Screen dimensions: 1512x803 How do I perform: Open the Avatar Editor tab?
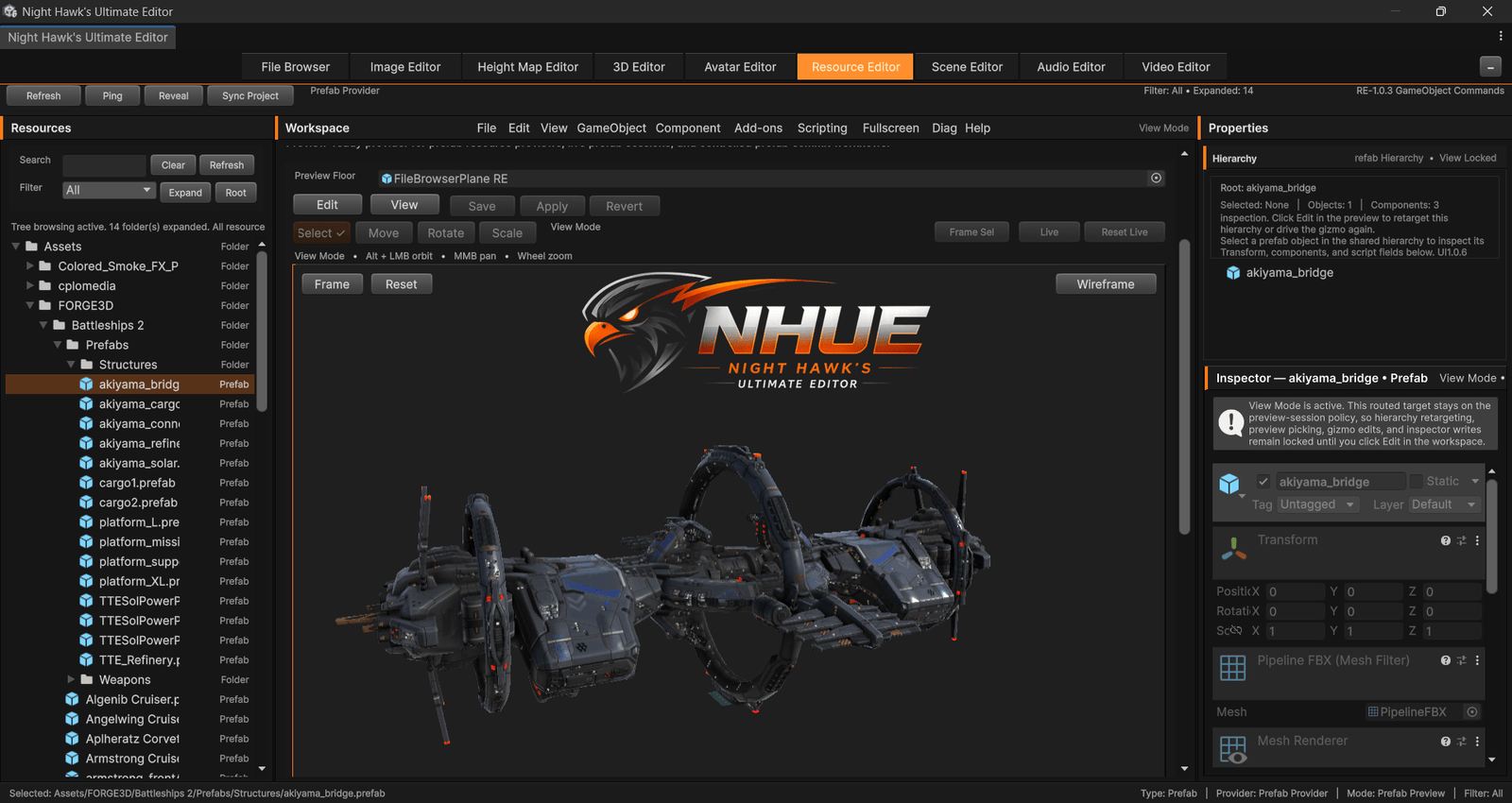(x=740, y=67)
